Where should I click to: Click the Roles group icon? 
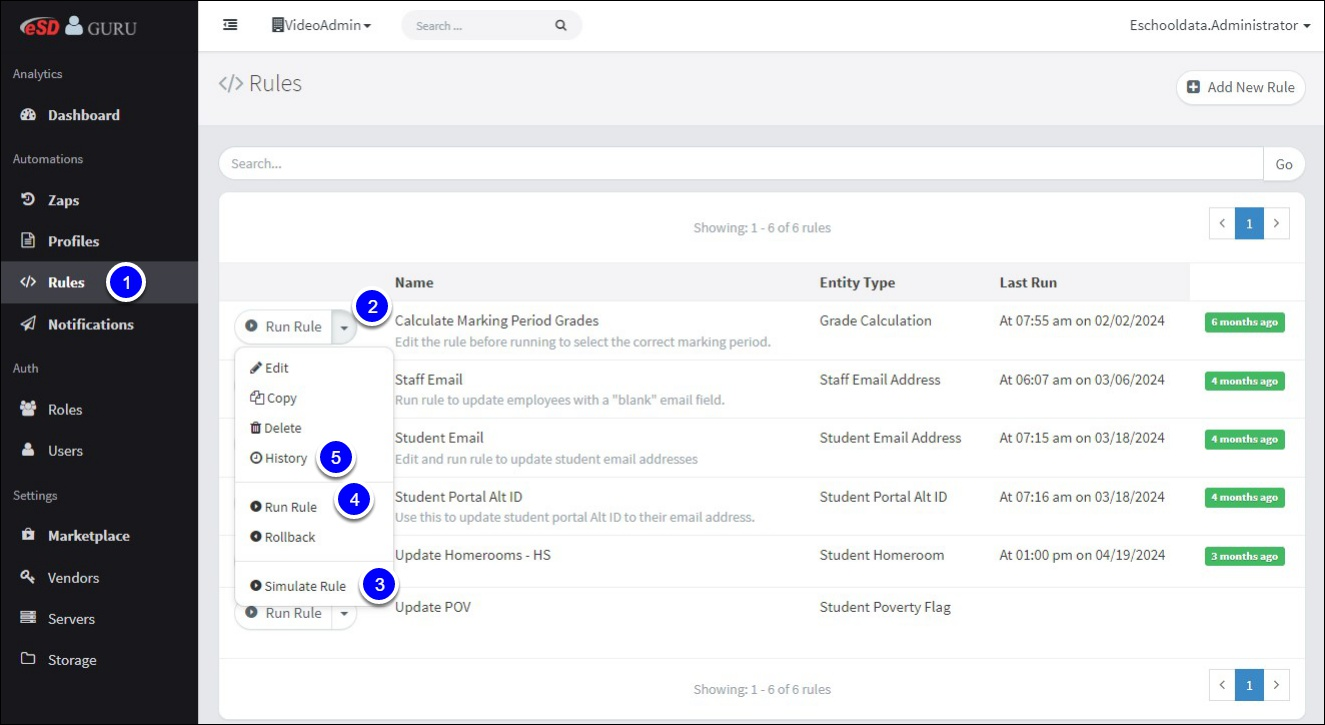coord(28,409)
